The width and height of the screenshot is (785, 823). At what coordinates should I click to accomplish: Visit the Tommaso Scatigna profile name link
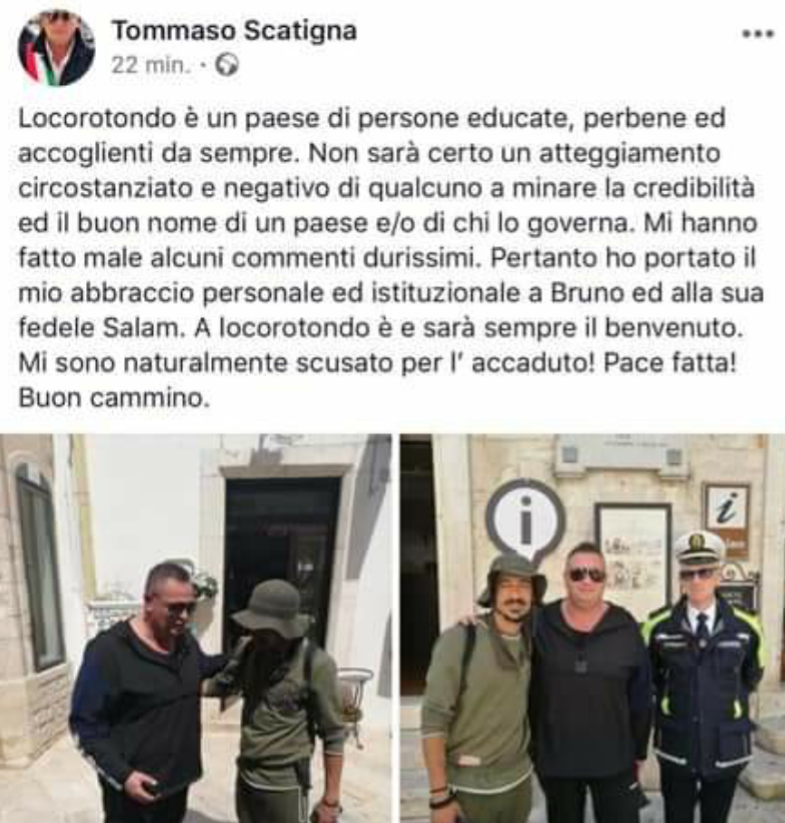235,30
